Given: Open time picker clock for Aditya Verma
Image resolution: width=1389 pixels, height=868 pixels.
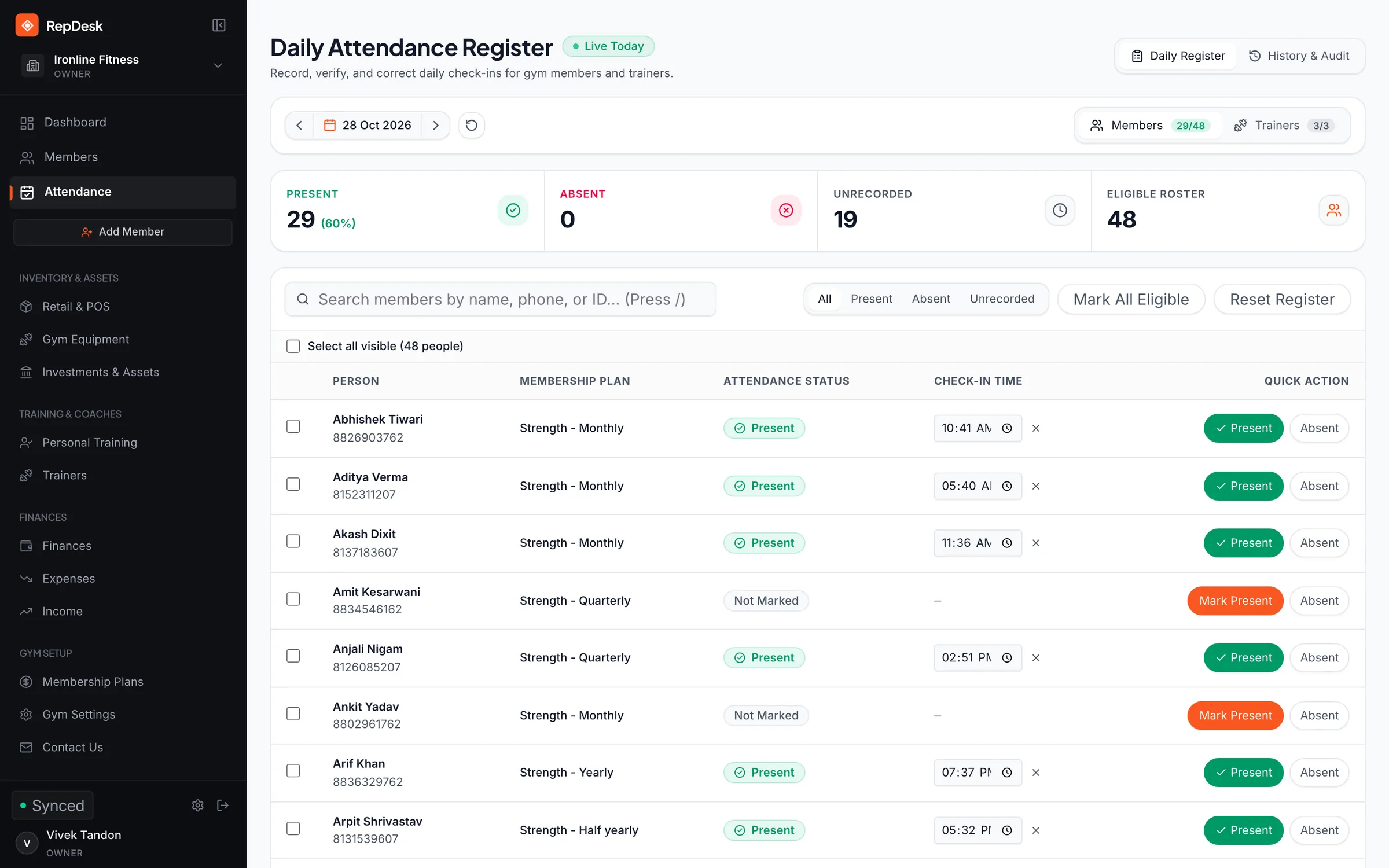Looking at the screenshot, I should click(1007, 486).
